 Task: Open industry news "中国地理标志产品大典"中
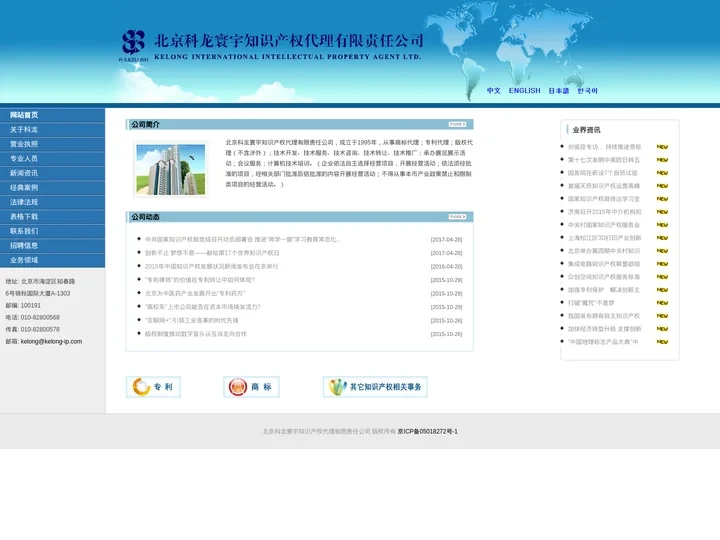point(603,342)
